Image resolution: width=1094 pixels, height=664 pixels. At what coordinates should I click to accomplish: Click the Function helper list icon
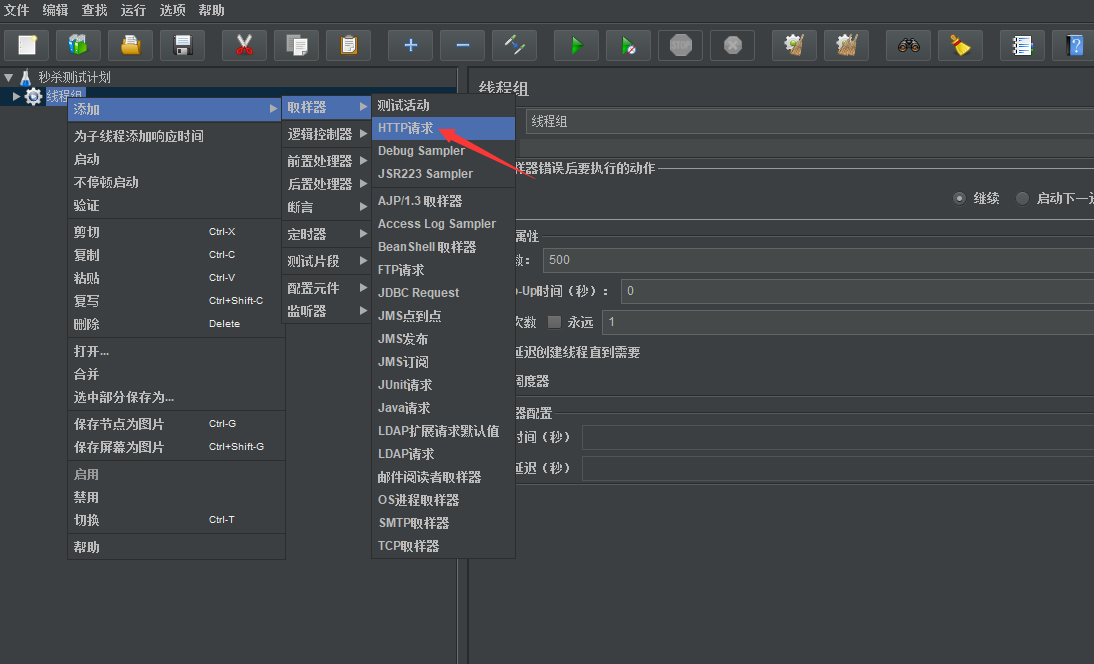1022,45
